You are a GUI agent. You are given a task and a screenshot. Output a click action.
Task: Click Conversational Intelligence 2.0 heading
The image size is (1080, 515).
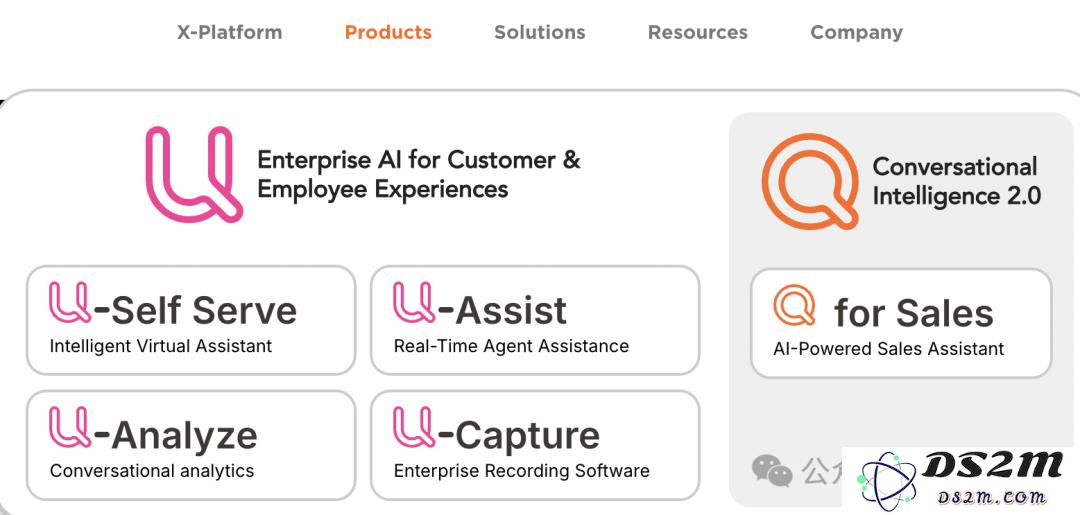click(957, 181)
